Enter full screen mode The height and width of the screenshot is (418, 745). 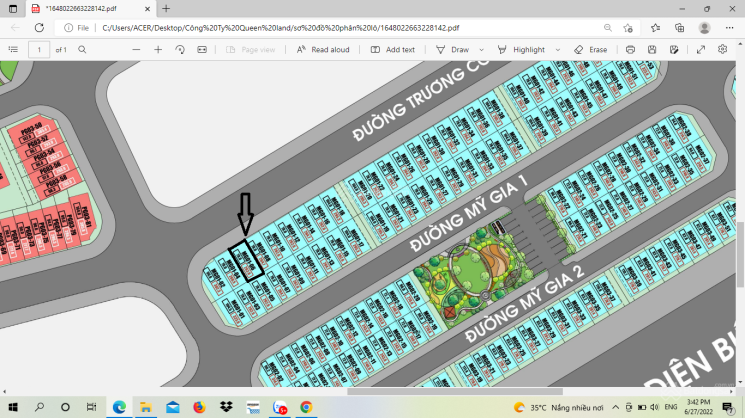point(699,49)
